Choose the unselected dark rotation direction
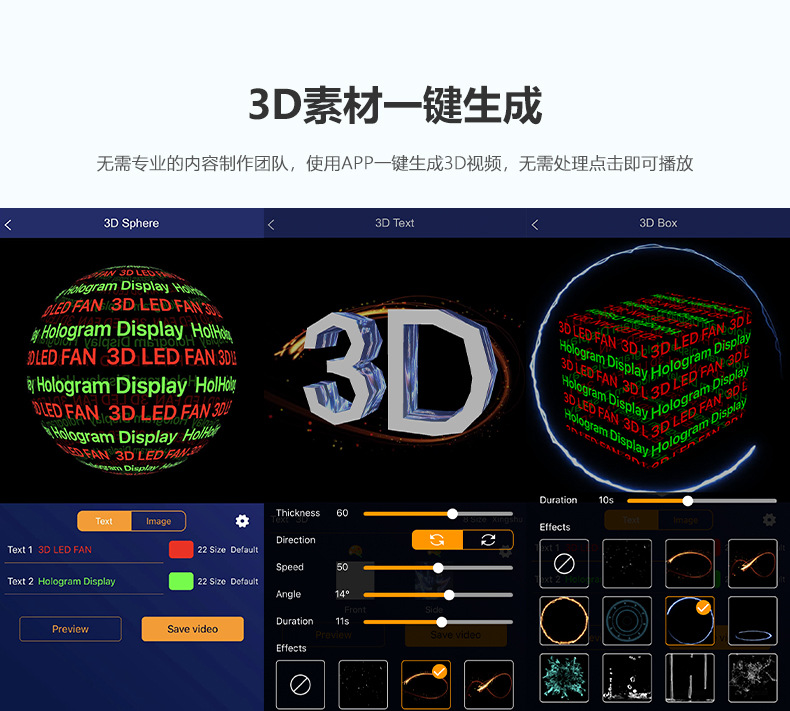This screenshot has height=711, width=790. (x=488, y=540)
